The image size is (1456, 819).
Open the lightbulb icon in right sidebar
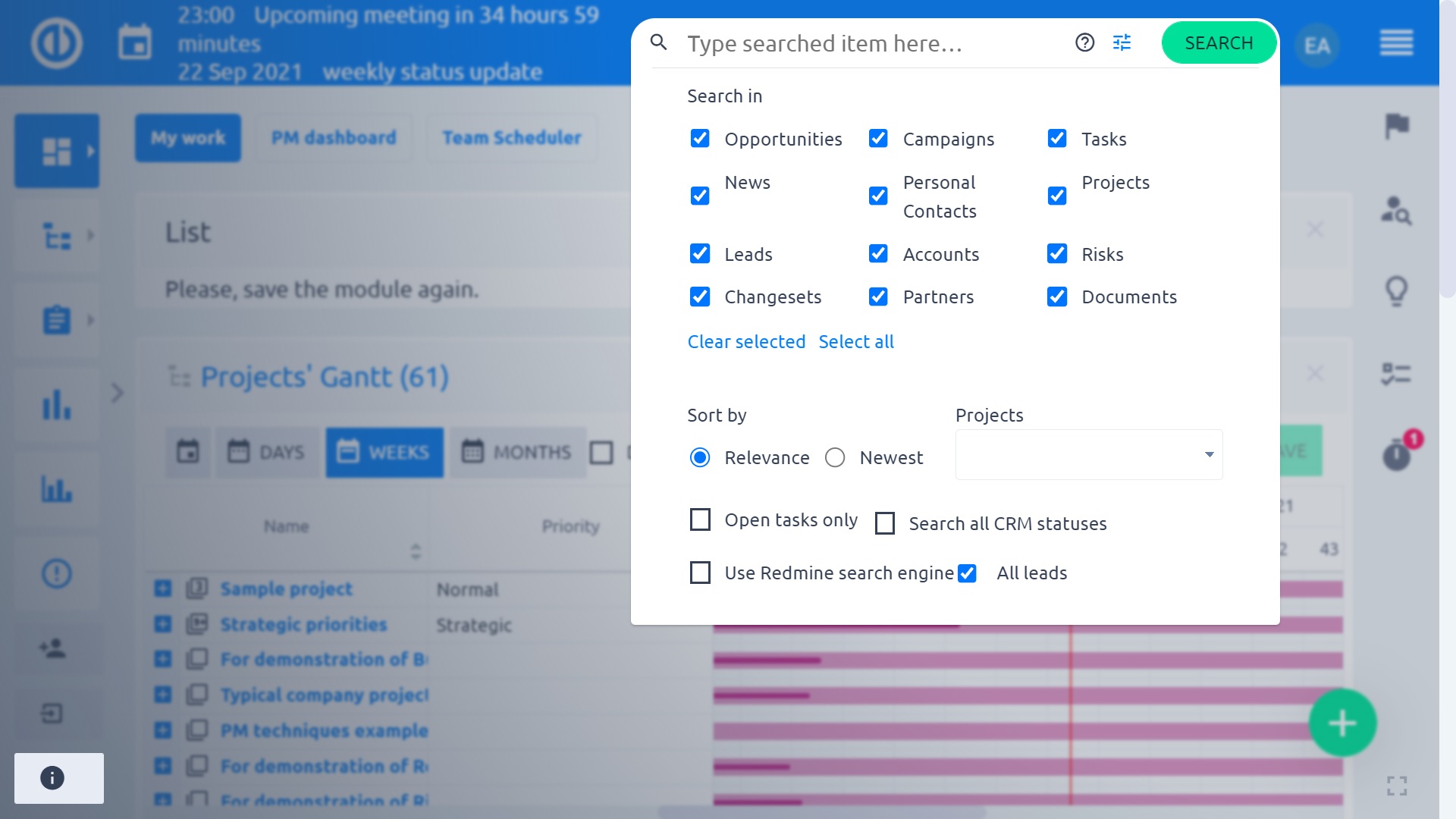click(x=1396, y=290)
